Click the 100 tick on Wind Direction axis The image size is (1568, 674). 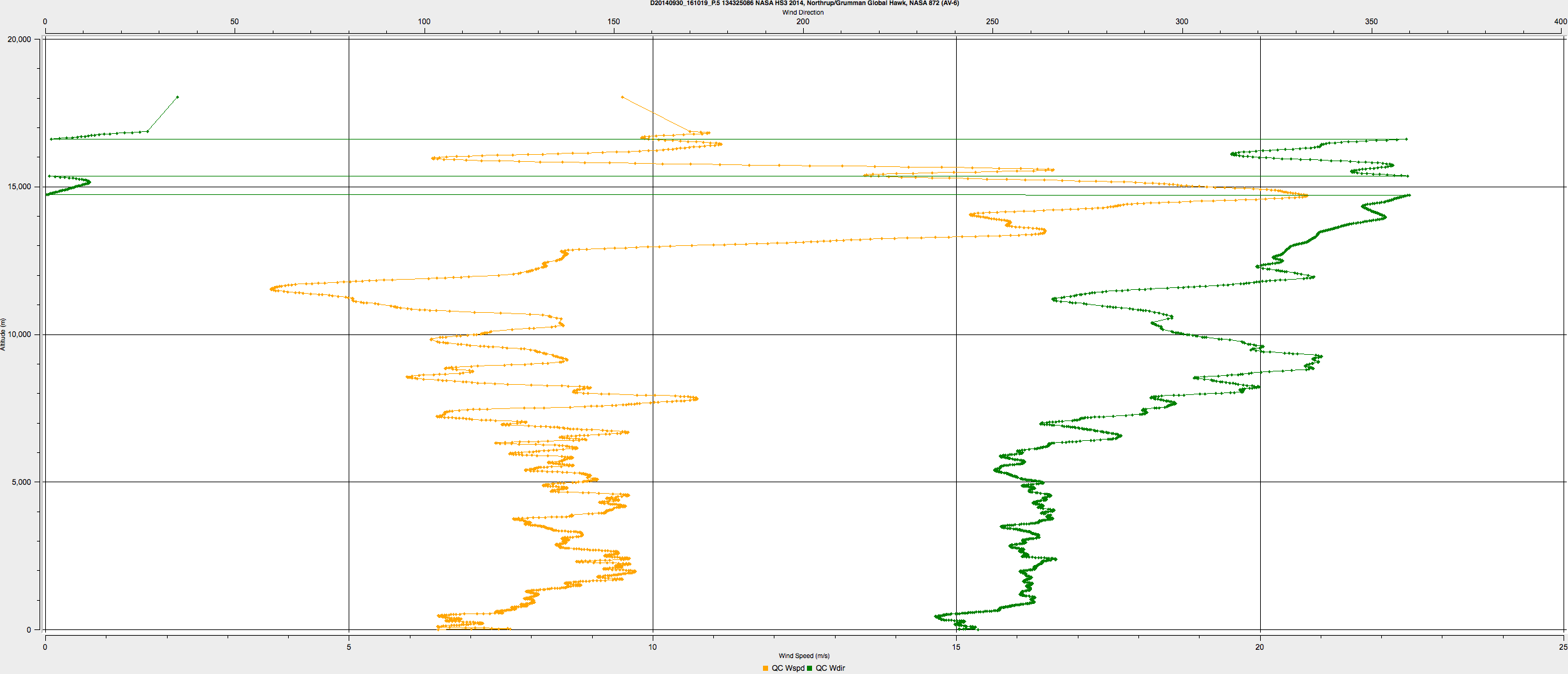point(424,22)
